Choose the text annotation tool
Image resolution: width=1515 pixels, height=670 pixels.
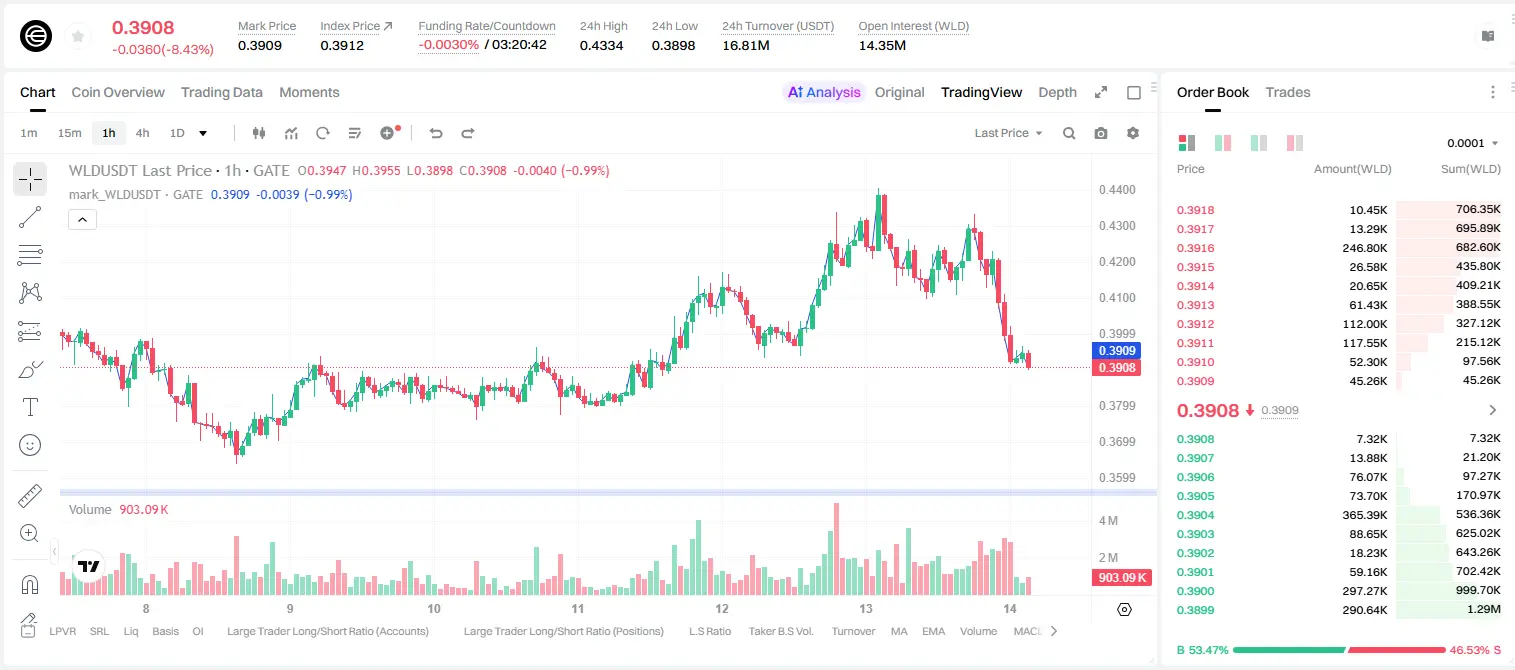pyautogui.click(x=30, y=407)
